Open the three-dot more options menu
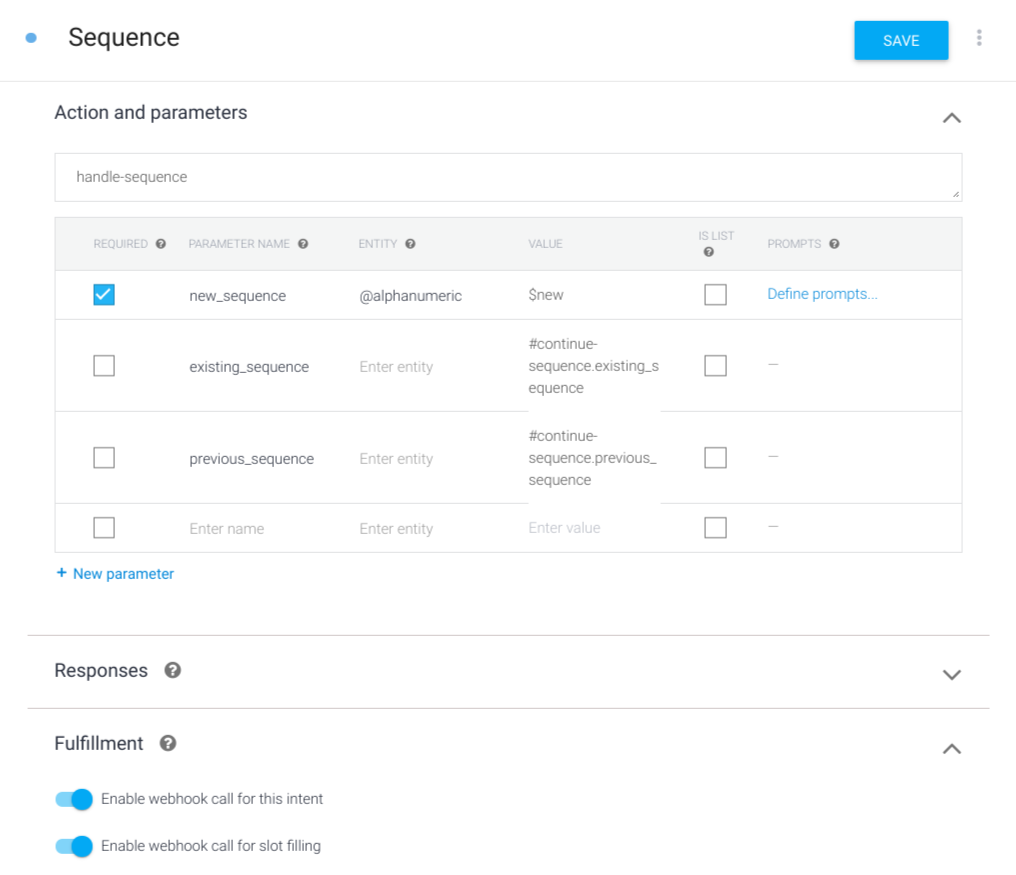Image resolution: width=1016 pixels, height=875 pixels. click(x=979, y=38)
